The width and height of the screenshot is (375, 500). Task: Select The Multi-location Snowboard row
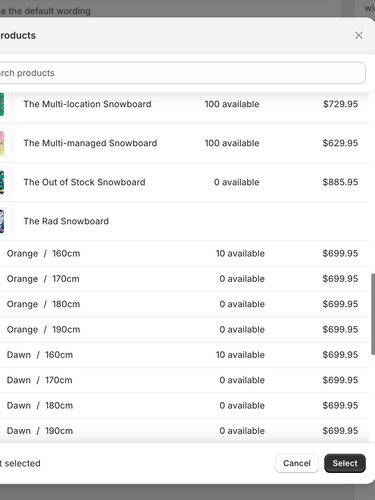(x=184, y=104)
